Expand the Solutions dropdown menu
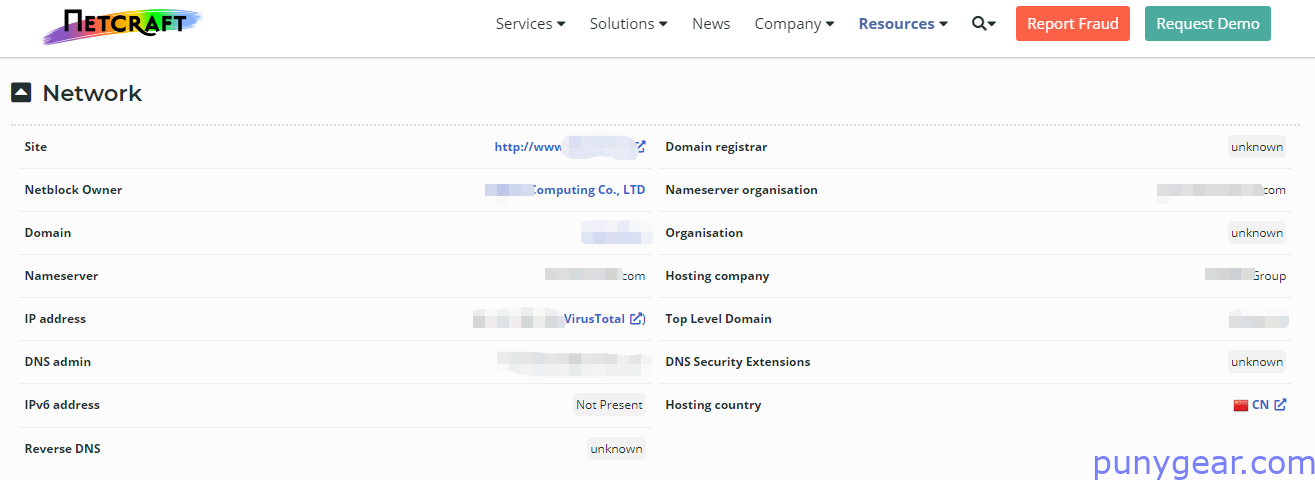The width and height of the screenshot is (1315, 480). [628, 24]
